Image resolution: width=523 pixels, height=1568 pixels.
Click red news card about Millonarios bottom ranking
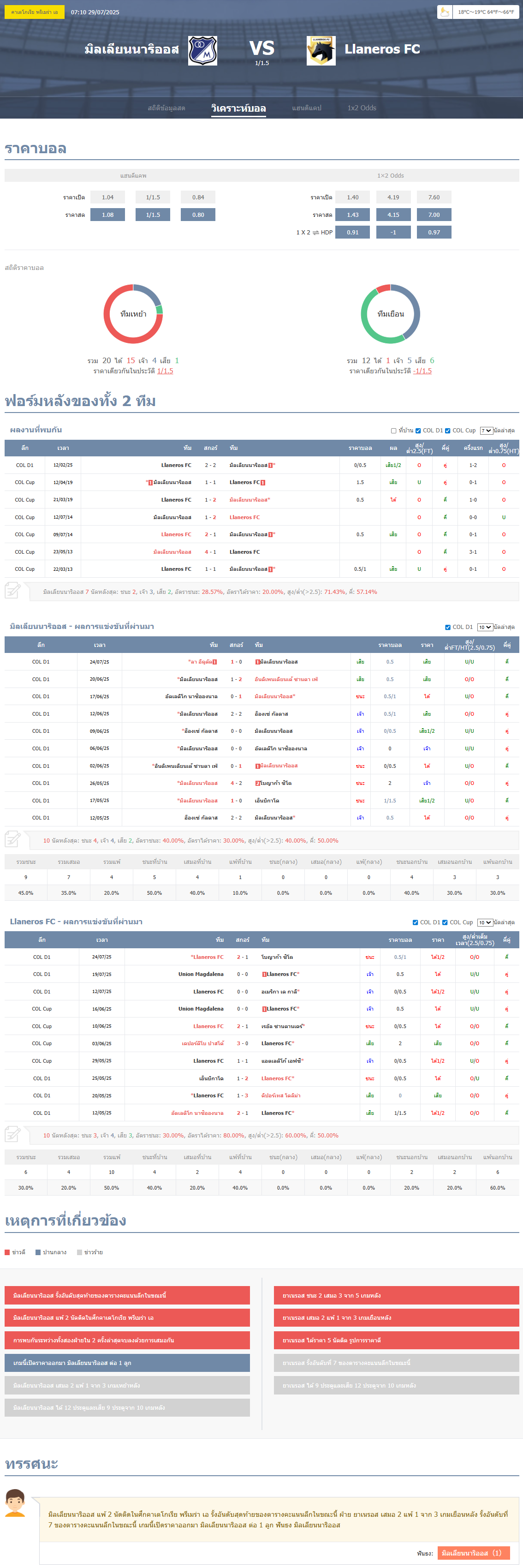(x=127, y=1295)
